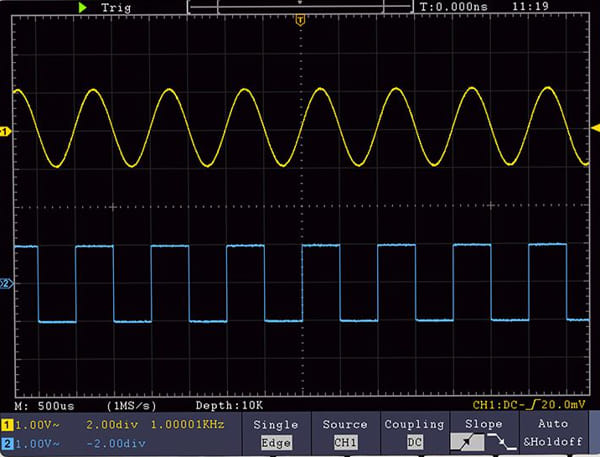Open the Single Edge trigger menu
This screenshot has height=457, width=600.
276,434
